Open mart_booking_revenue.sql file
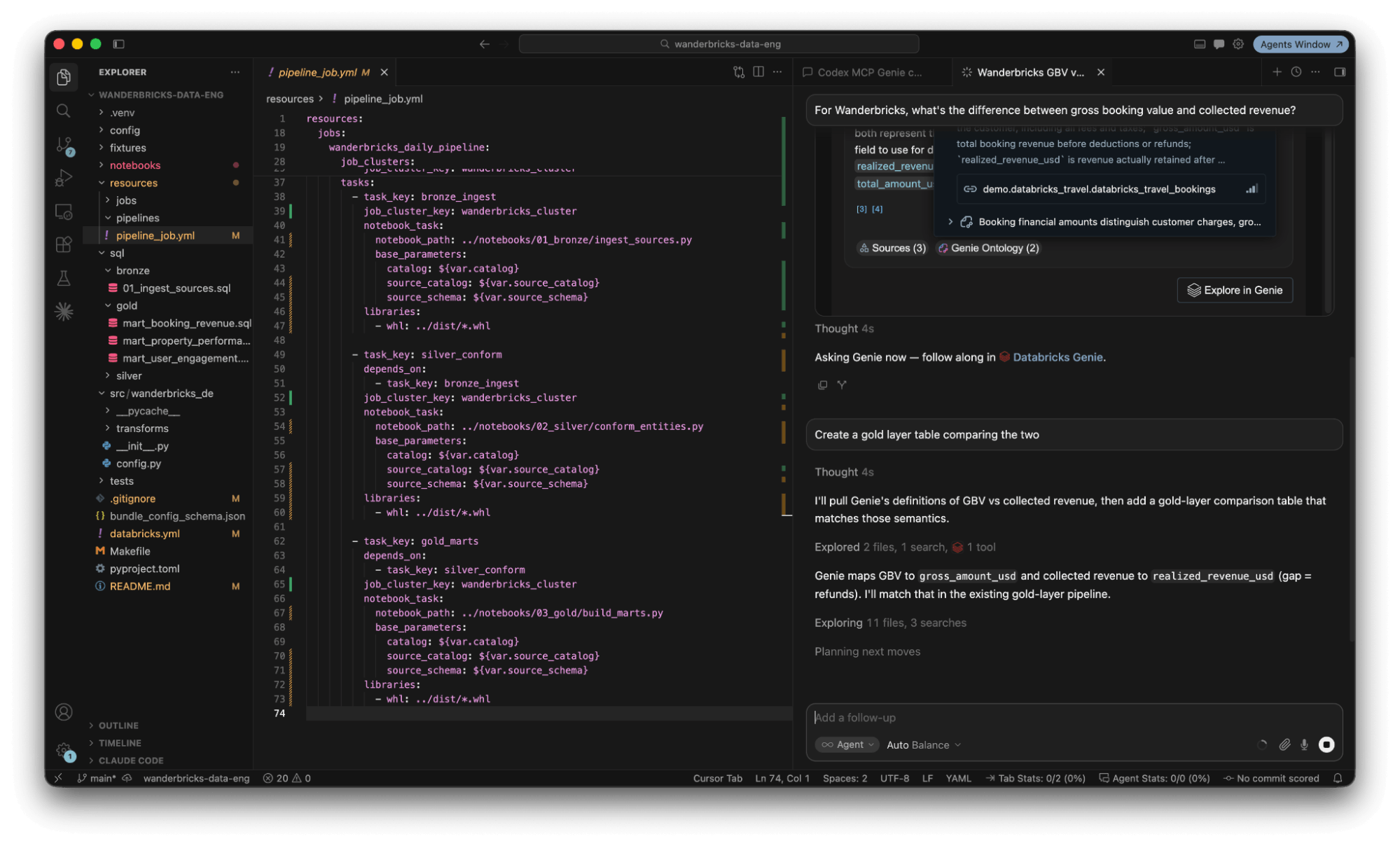This screenshot has width=1400, height=846. click(186, 323)
